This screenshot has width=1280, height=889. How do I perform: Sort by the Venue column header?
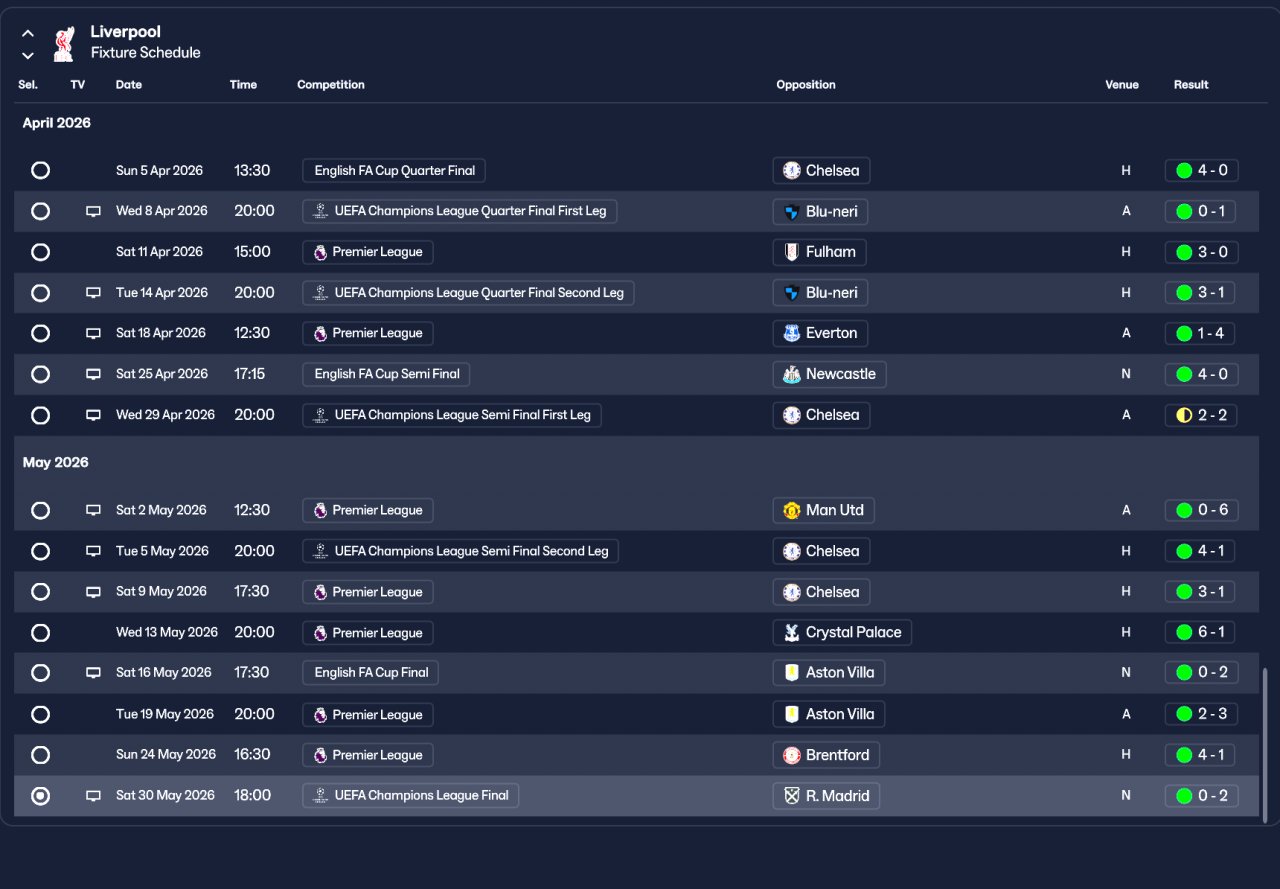(x=1122, y=85)
